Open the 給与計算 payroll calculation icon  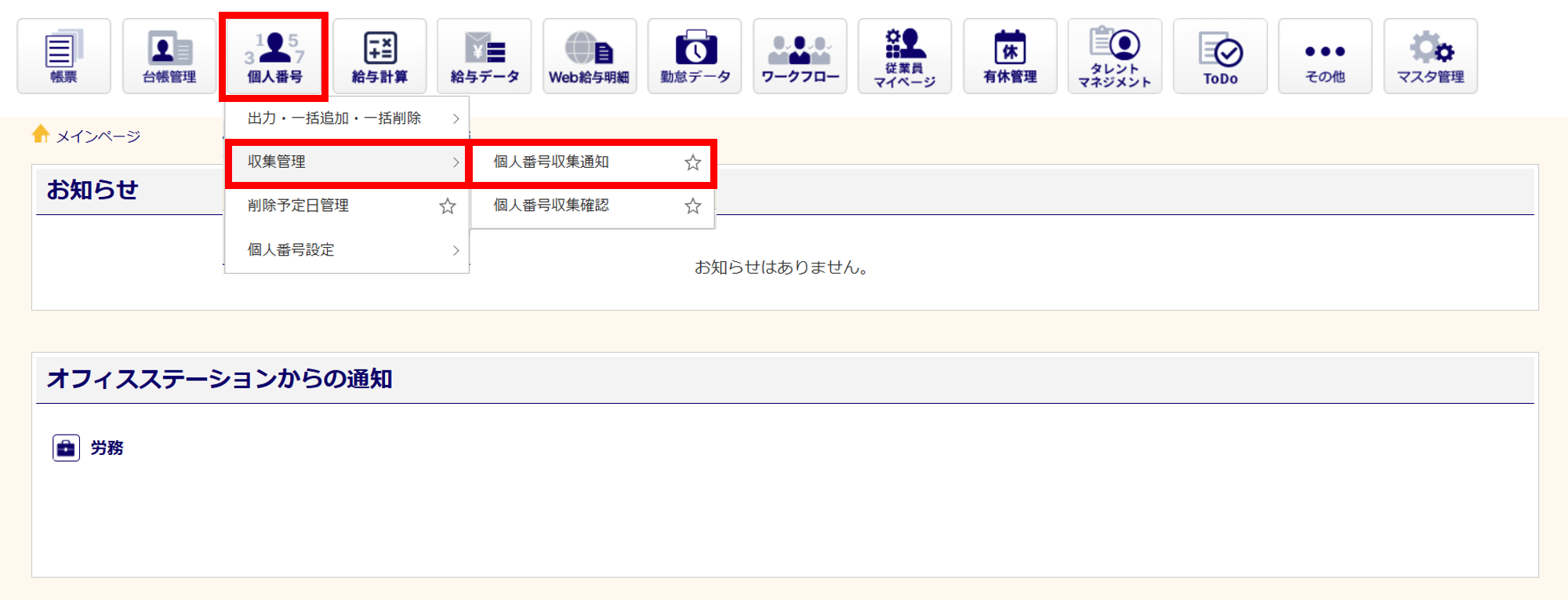[379, 56]
